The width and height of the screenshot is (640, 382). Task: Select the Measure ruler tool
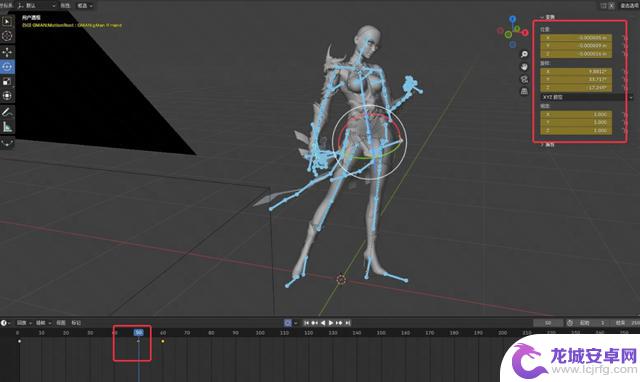pos(7,127)
